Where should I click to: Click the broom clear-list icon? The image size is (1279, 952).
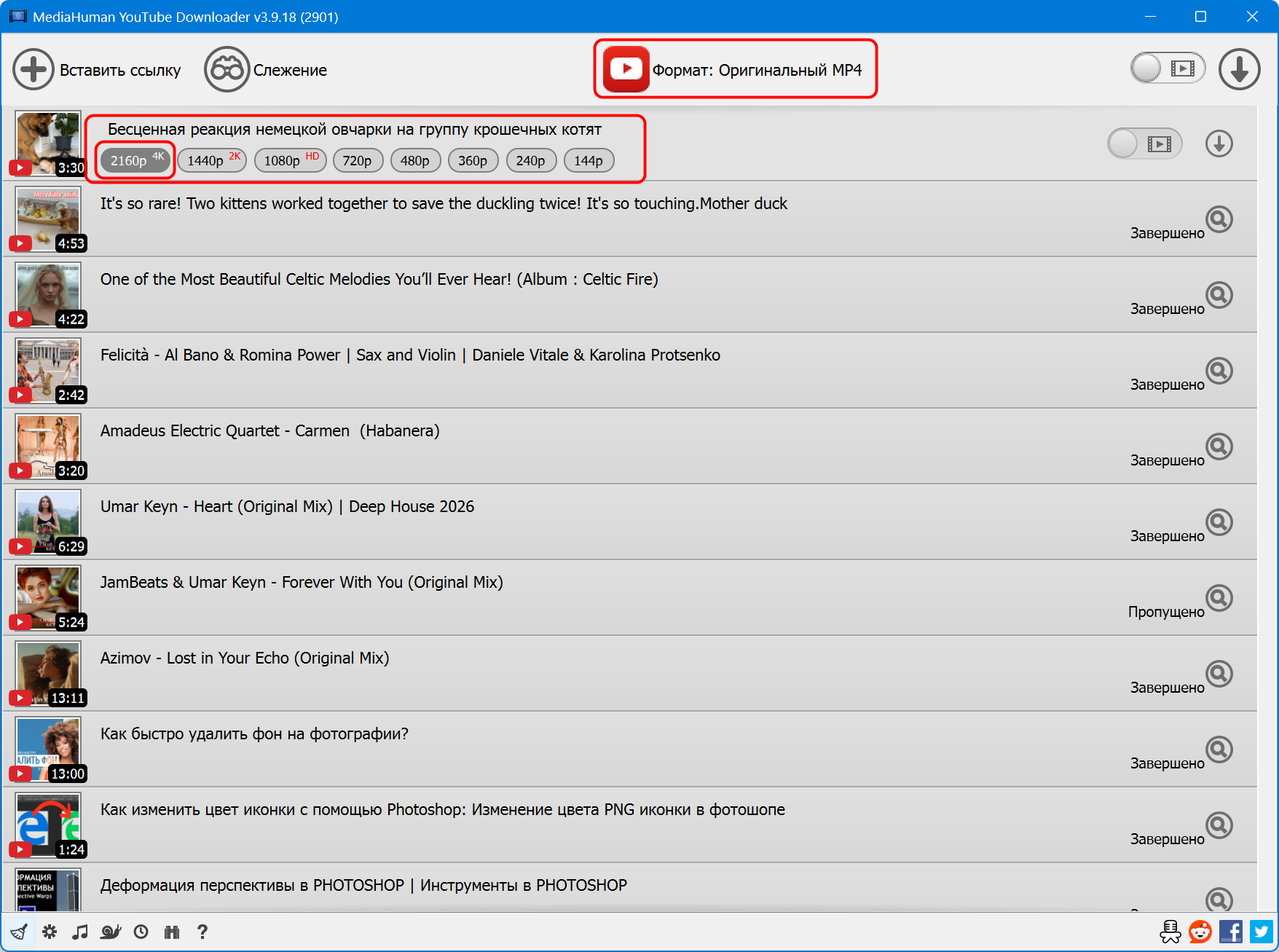19,932
